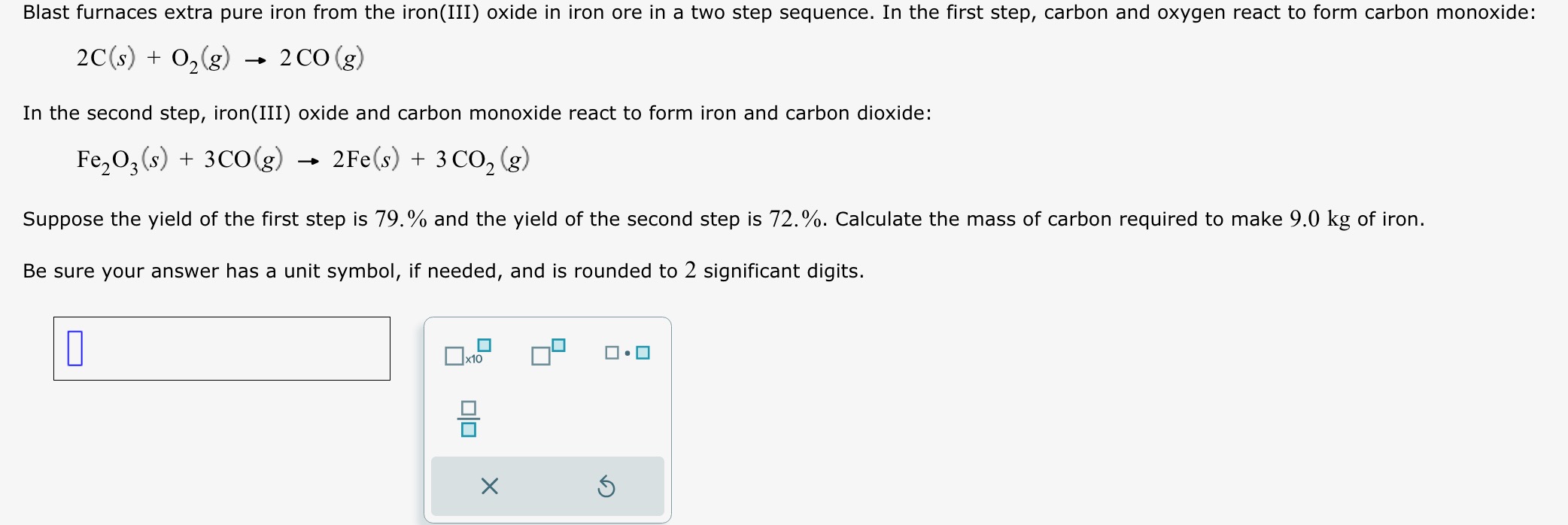
Task: Click the purple answer cursor marker
Action: coord(75,348)
